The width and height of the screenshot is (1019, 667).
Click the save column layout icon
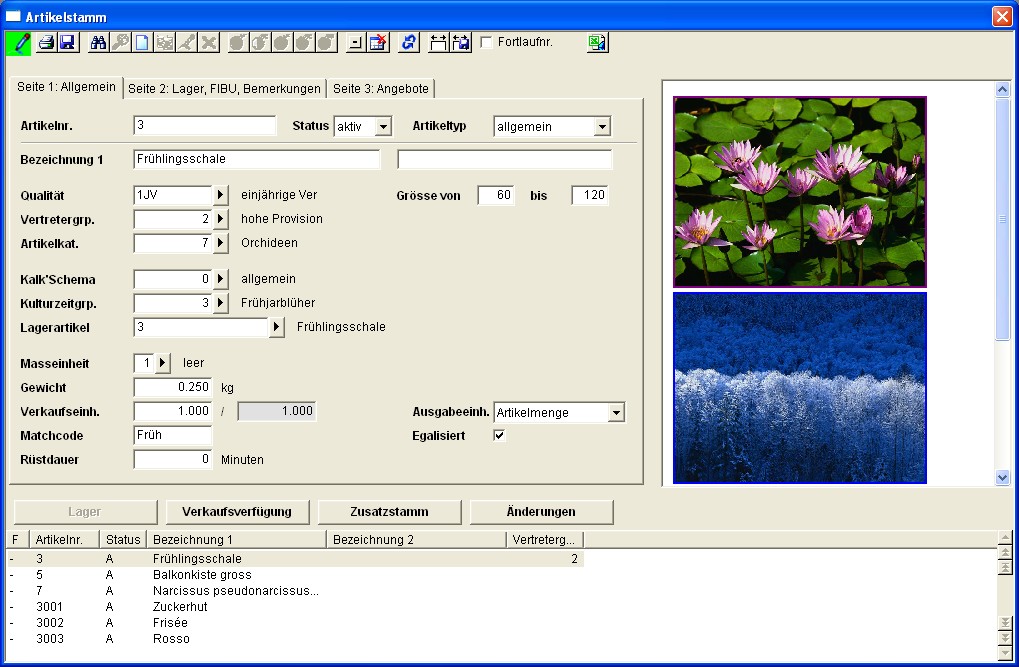click(x=461, y=43)
